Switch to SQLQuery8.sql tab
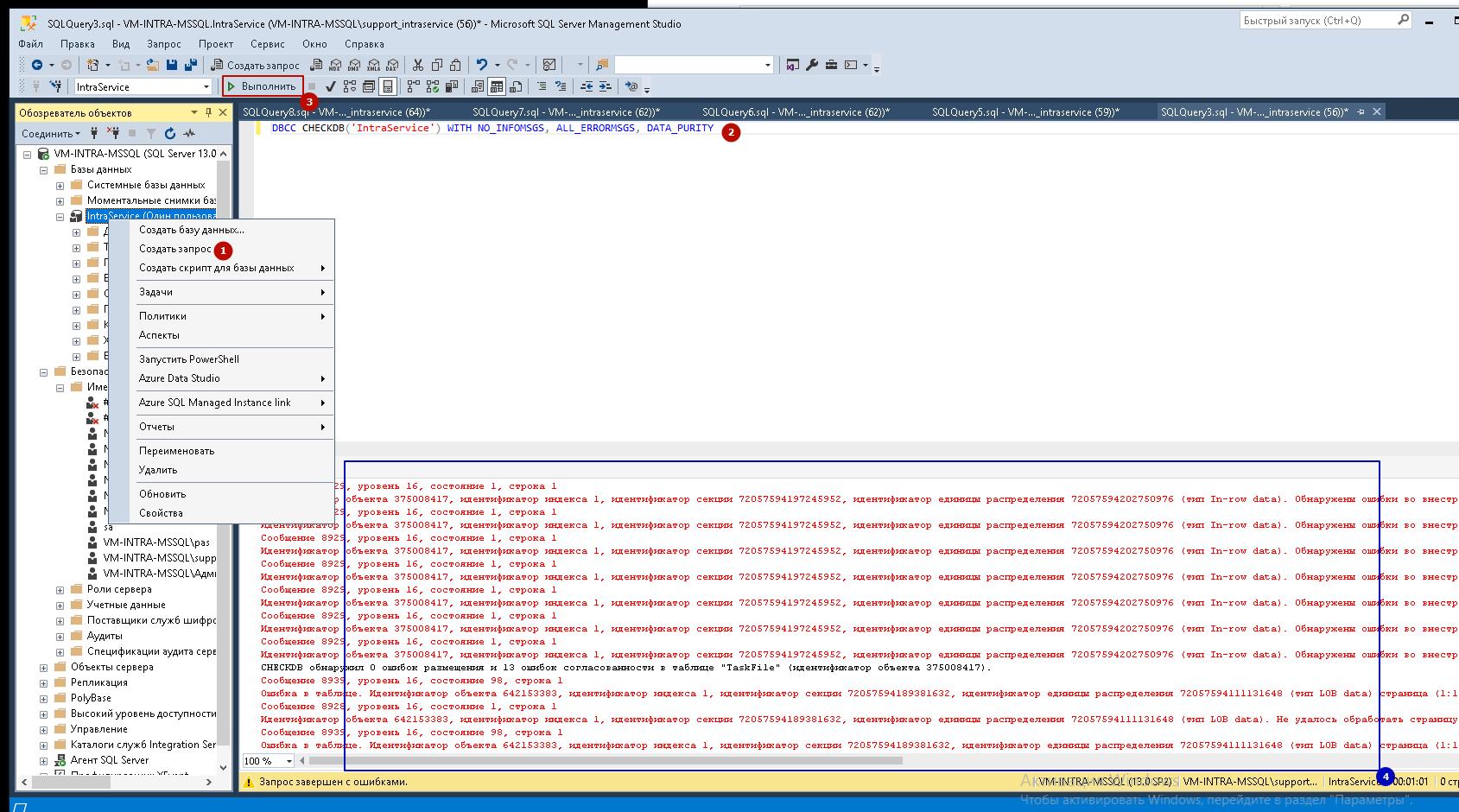The height and width of the screenshot is (812, 1459). 336,112
